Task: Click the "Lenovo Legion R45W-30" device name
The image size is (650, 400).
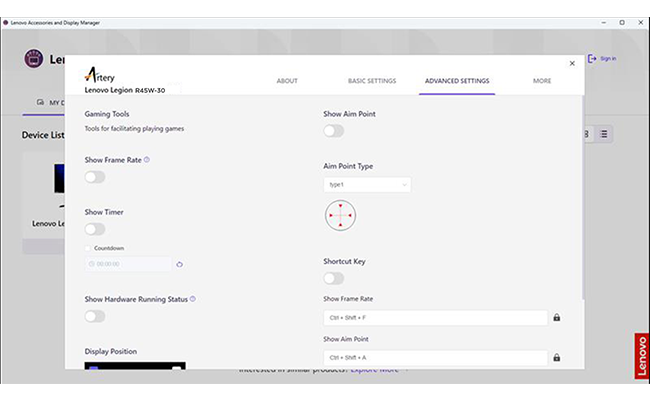Action: point(125,90)
